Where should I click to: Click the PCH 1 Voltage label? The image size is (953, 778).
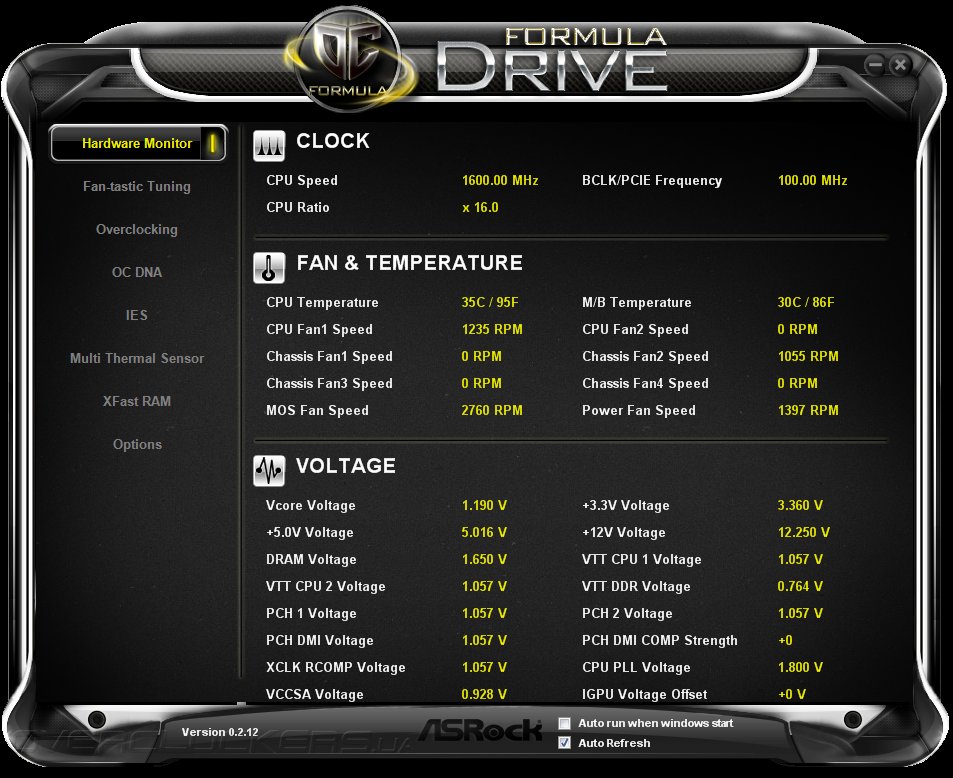click(311, 614)
